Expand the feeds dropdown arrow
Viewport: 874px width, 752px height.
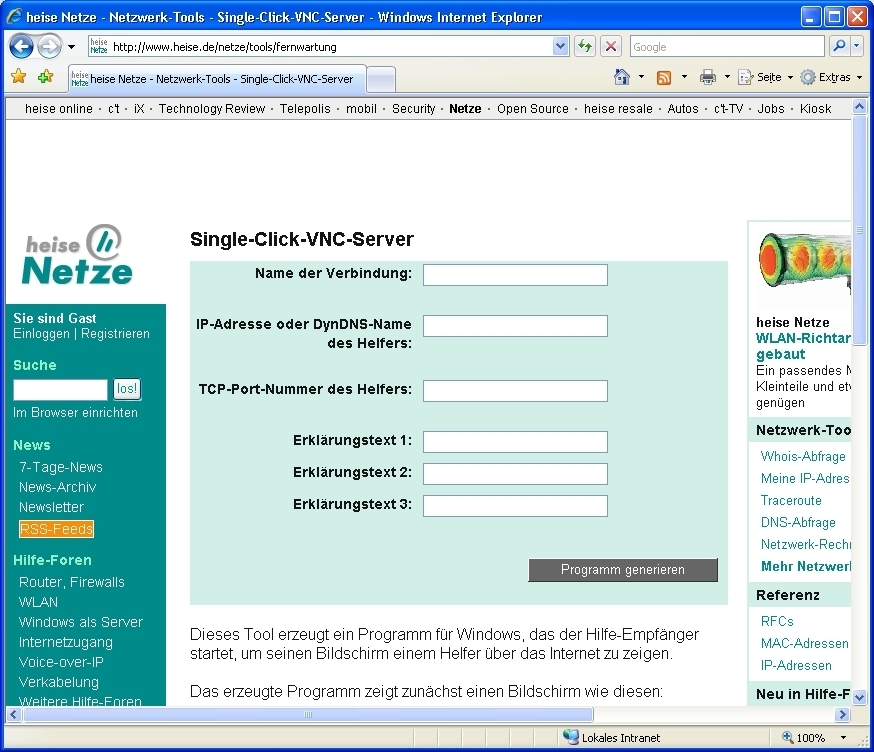(684, 77)
